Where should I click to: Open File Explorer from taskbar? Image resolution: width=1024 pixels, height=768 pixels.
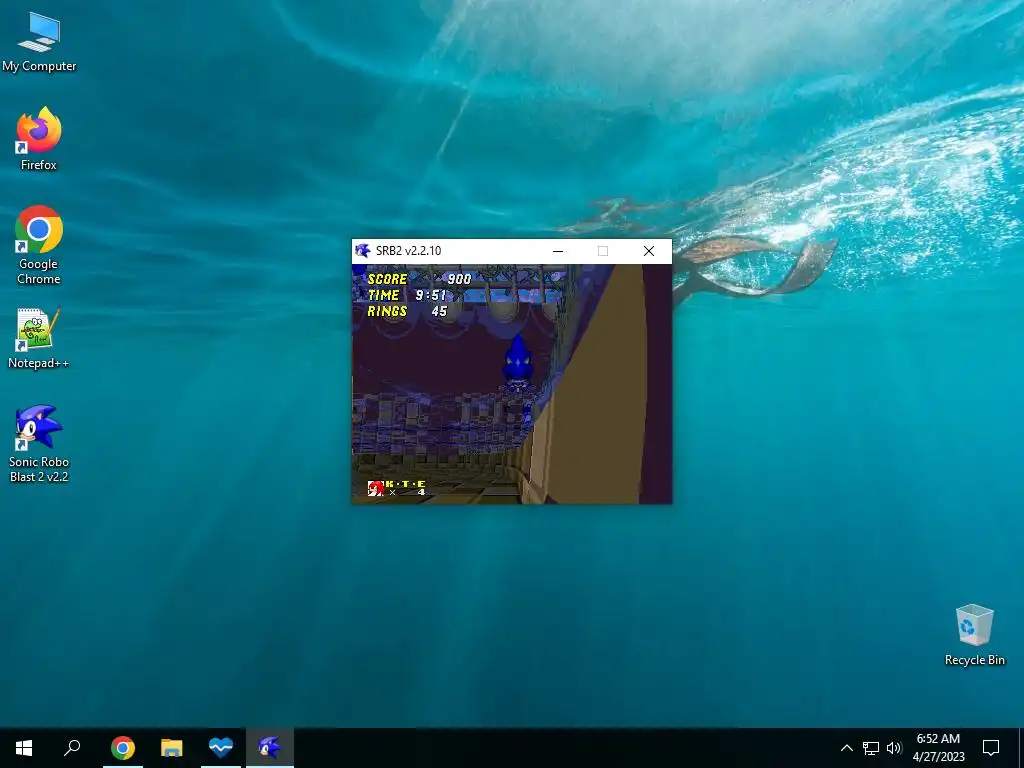pyautogui.click(x=172, y=748)
